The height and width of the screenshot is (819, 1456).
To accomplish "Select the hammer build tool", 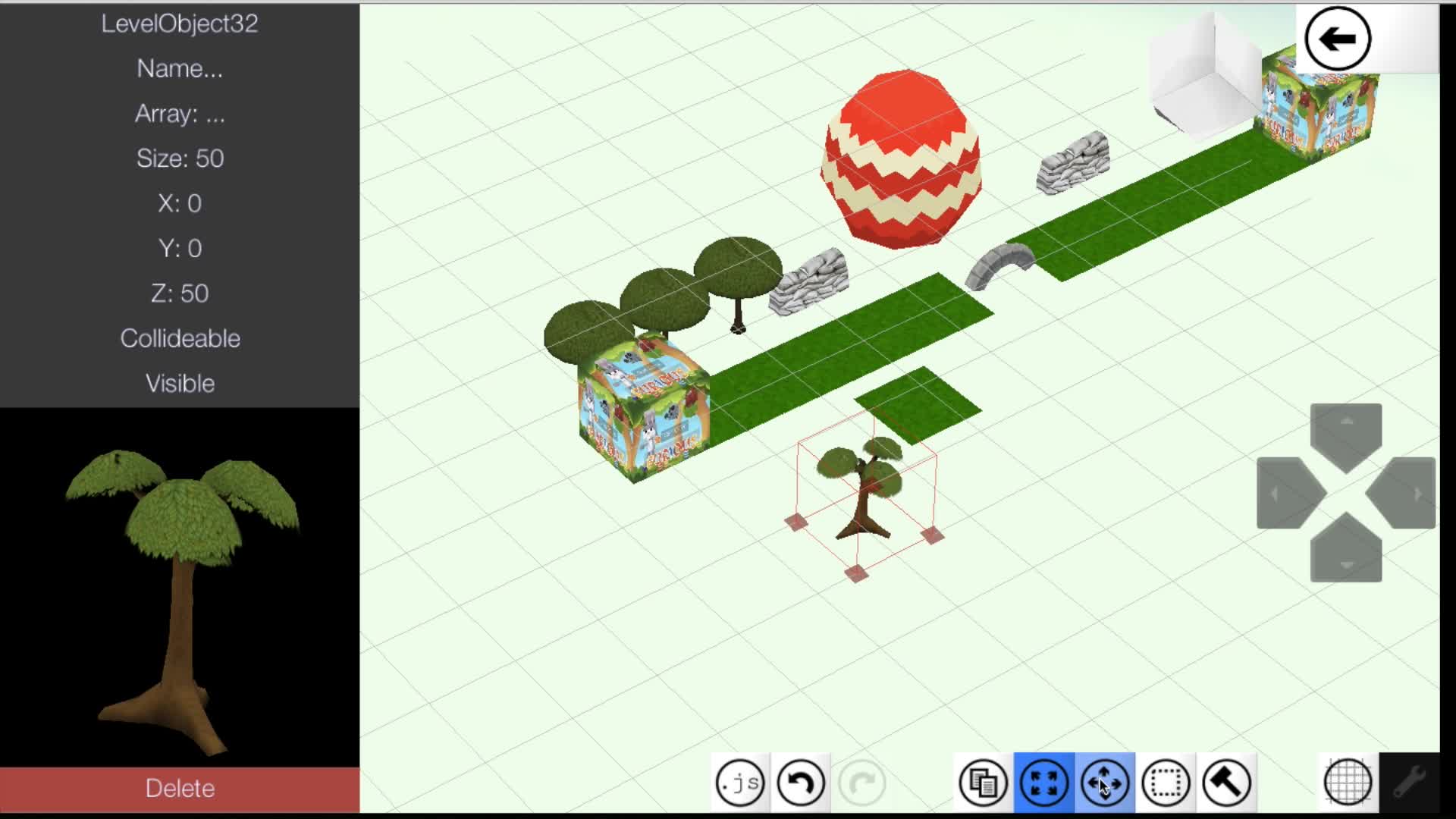I will point(1226,783).
